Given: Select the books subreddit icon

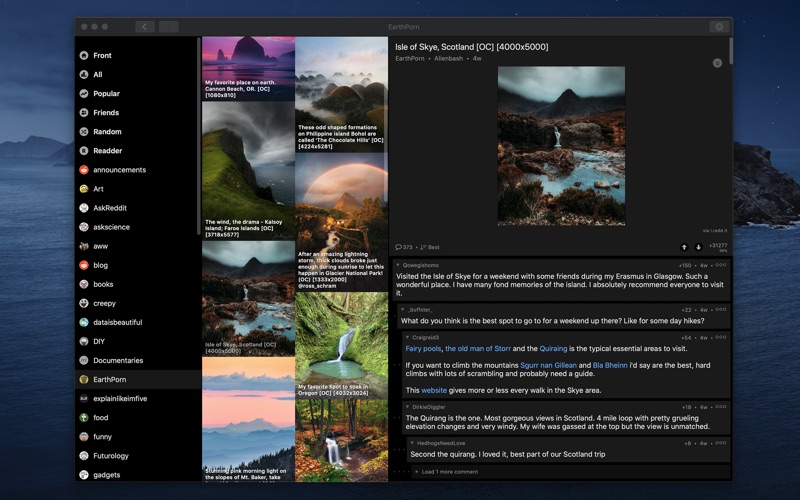Looking at the screenshot, I should coord(84,284).
